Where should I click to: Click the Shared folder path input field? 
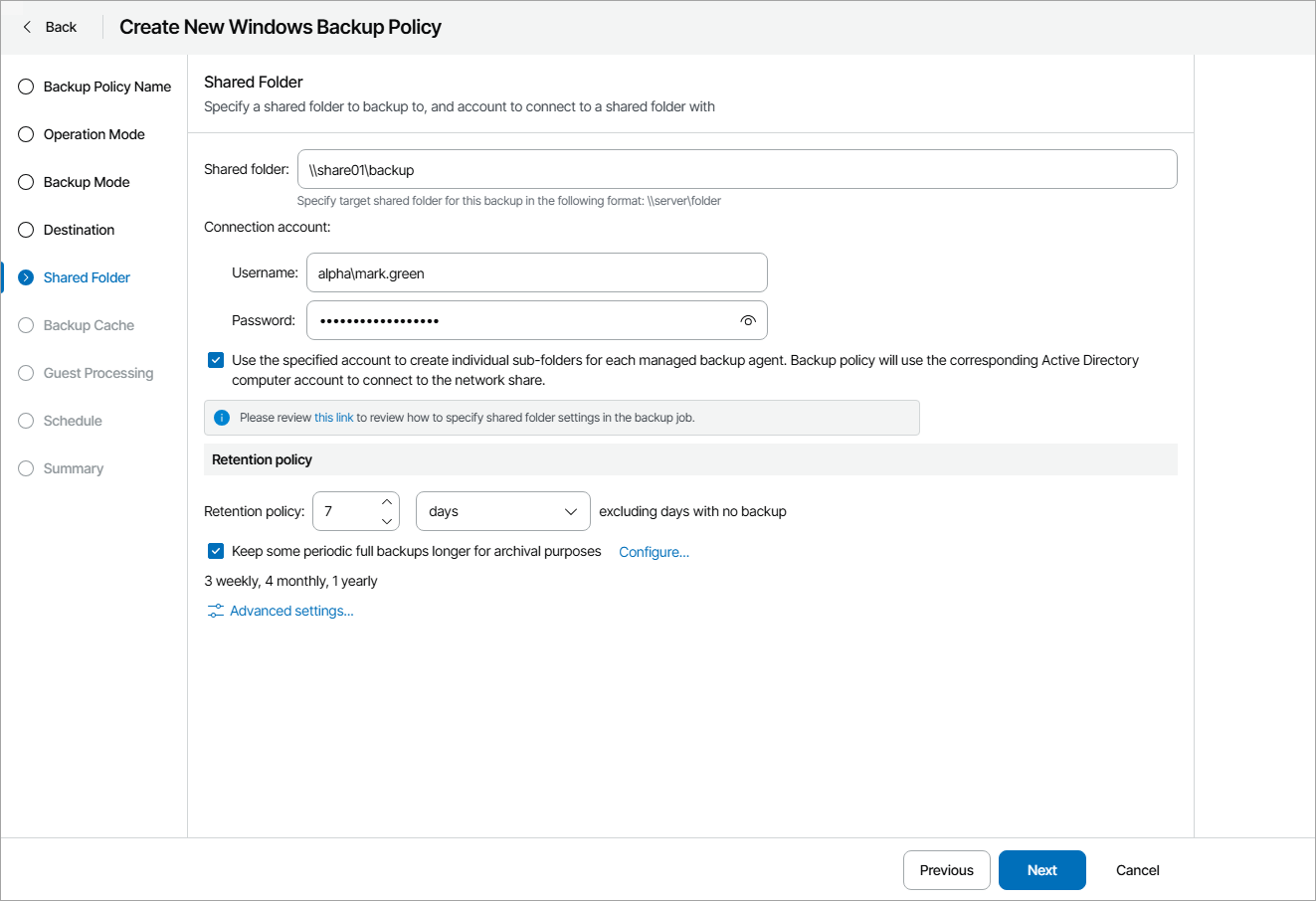(737, 169)
